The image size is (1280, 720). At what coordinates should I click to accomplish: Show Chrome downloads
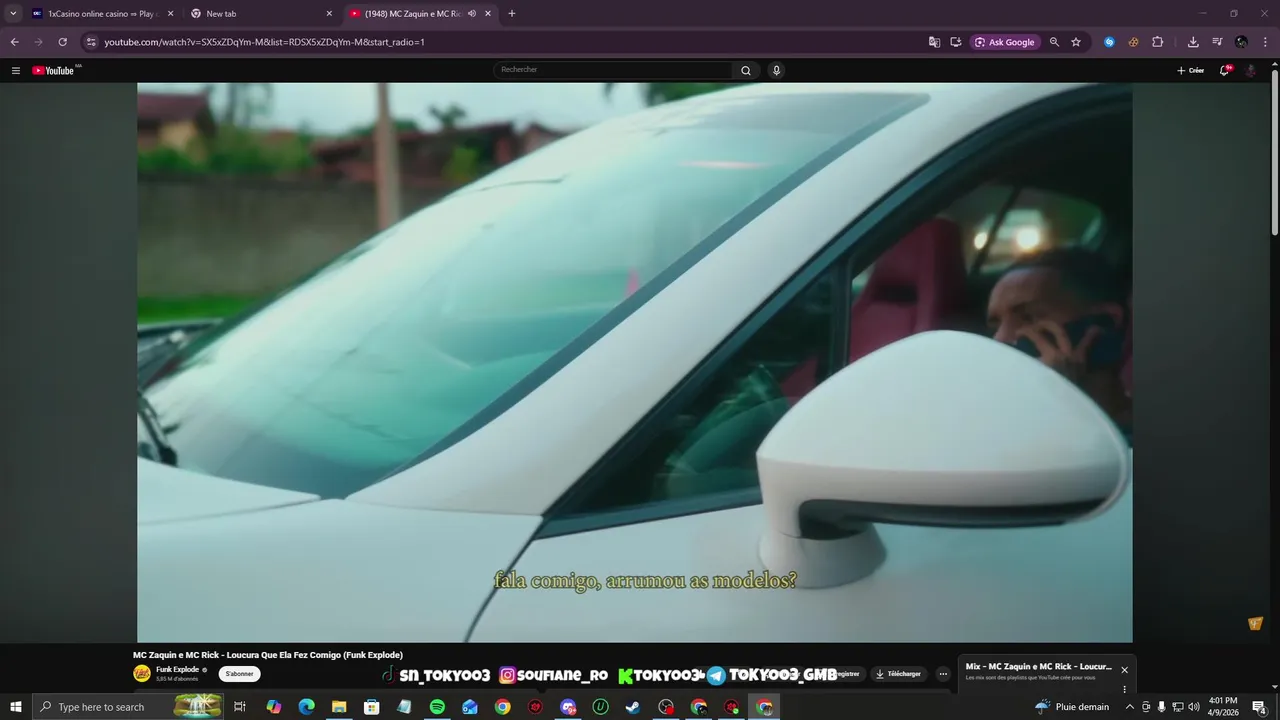(x=1193, y=42)
